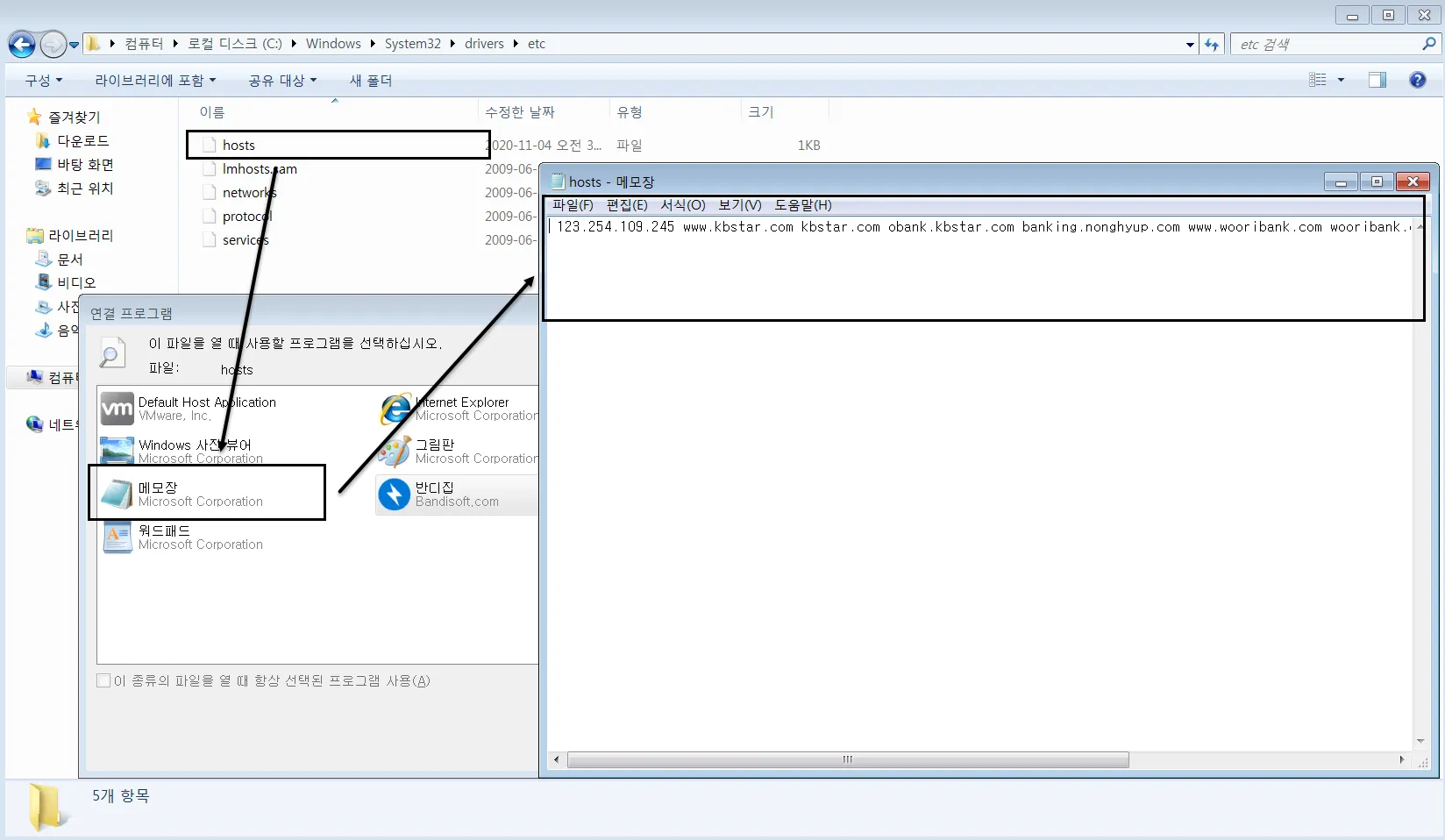This screenshot has height=840, width=1445.
Task: Select 즐겨찾기 in navigation pane
Action: pyautogui.click(x=74, y=117)
